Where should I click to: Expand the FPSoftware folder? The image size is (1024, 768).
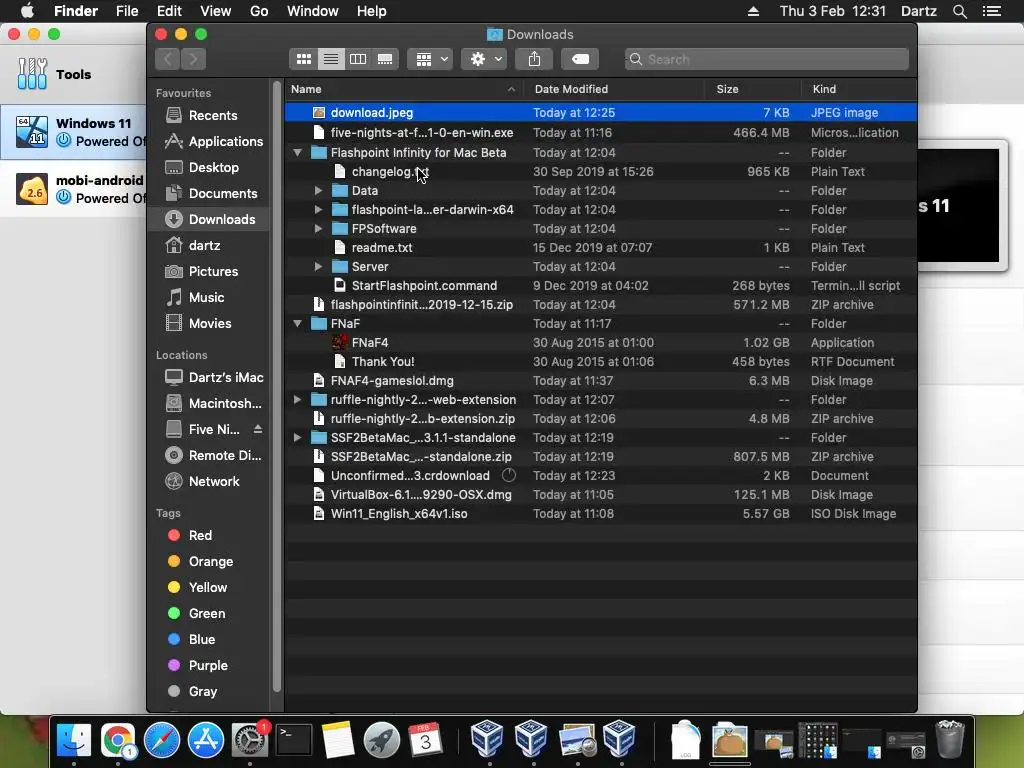click(318, 229)
